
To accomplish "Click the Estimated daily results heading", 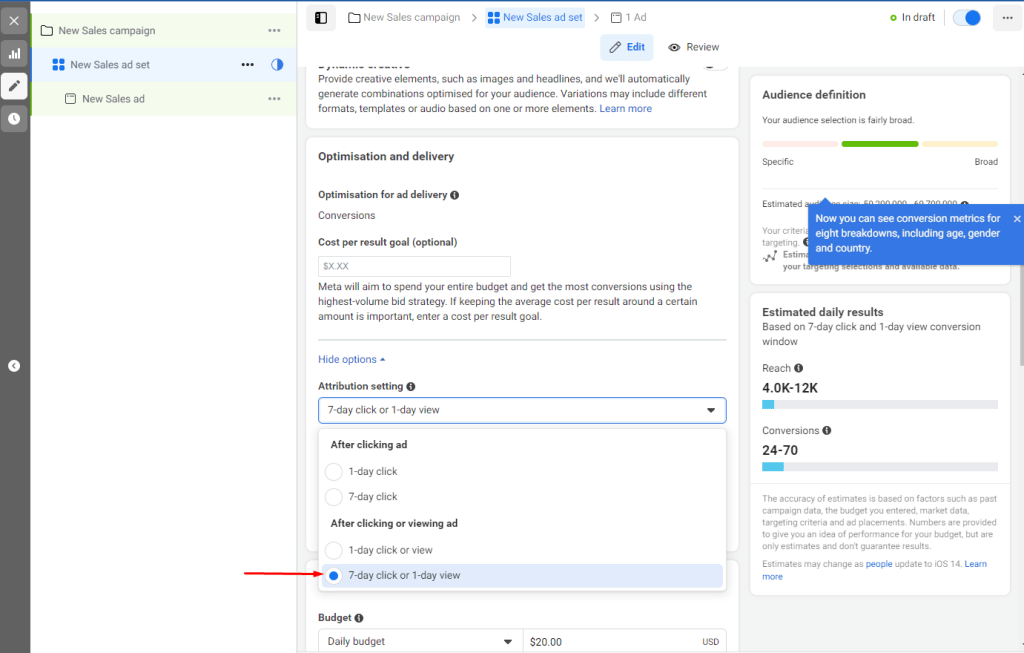I will point(822,312).
